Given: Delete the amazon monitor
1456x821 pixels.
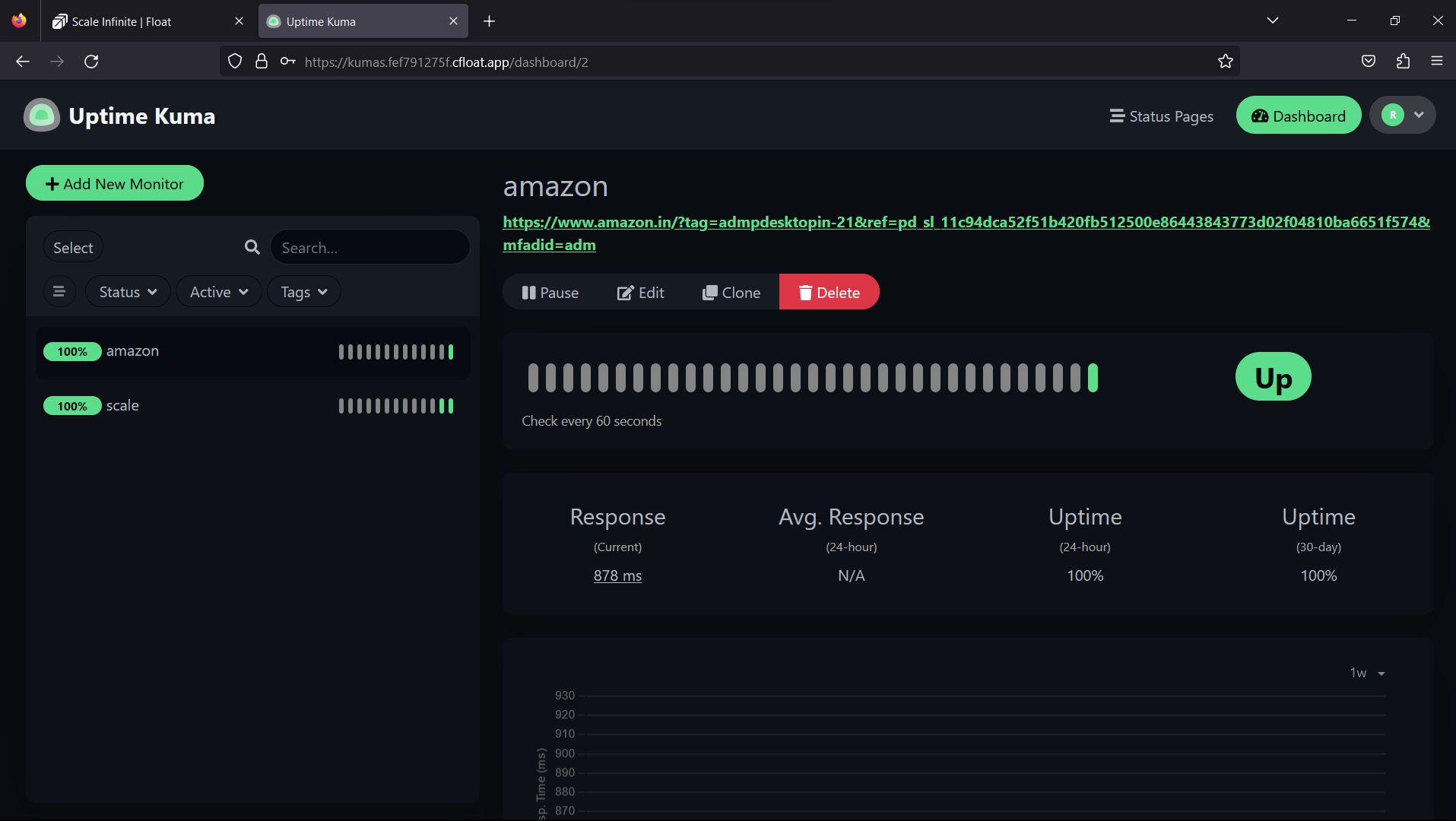Looking at the screenshot, I should coord(829,292).
